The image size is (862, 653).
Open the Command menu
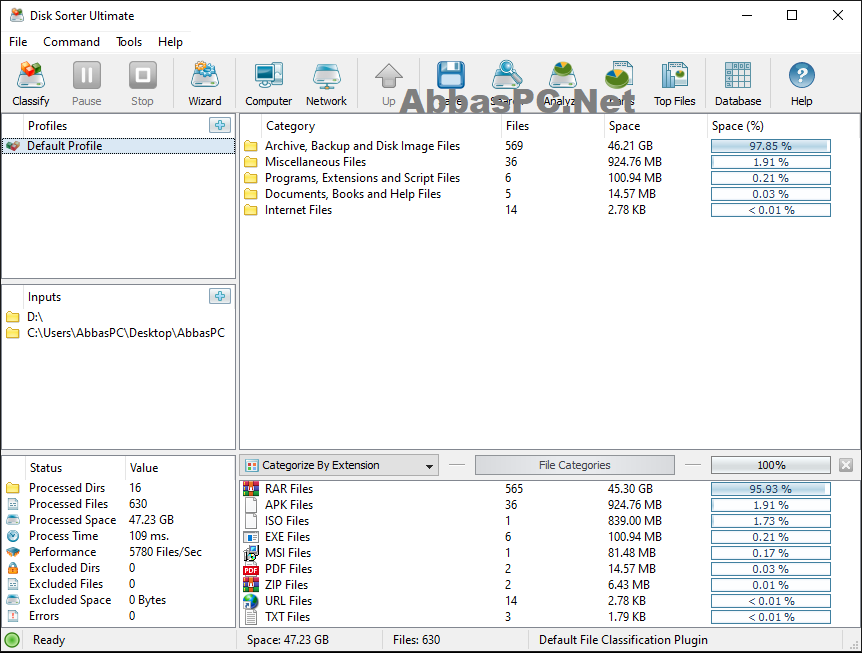coord(71,42)
